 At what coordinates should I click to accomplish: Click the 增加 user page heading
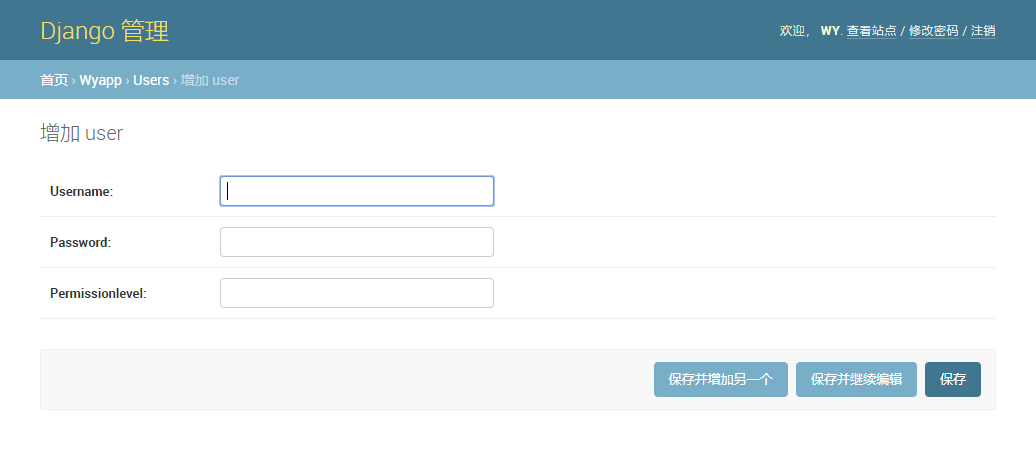[x=81, y=133]
